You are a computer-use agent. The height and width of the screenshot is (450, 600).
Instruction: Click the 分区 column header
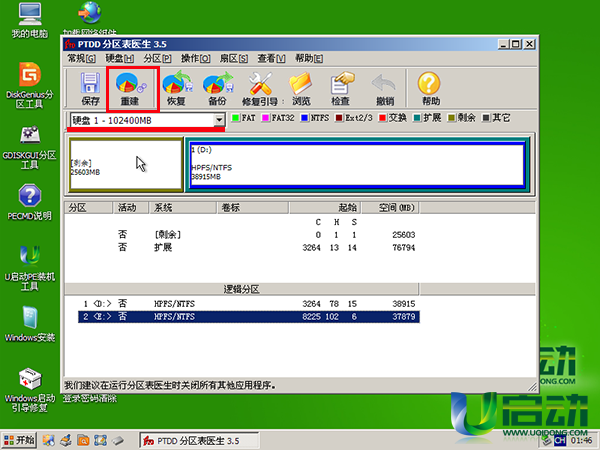(88, 208)
